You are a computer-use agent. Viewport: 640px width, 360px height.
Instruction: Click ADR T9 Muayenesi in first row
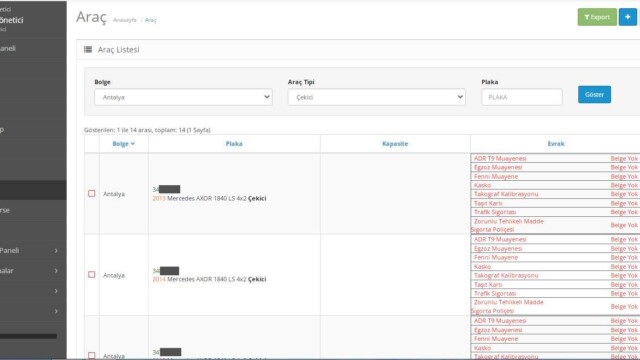(500, 158)
